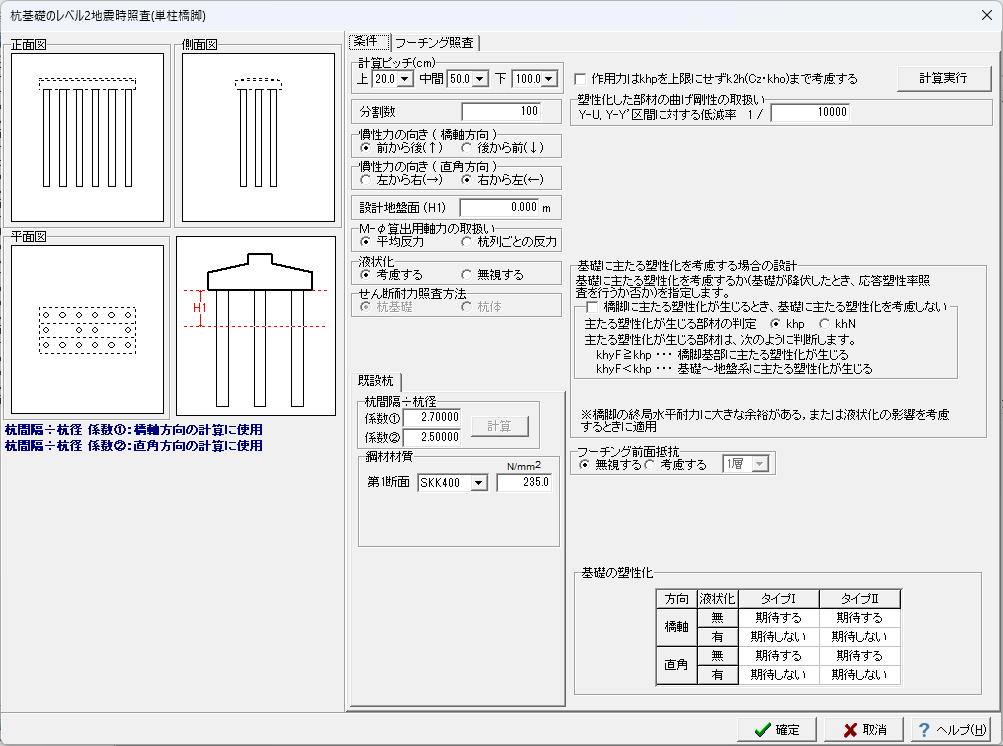This screenshot has width=1003, height=746.
Task: Select khp plastic member judgment
Action: 775,324
